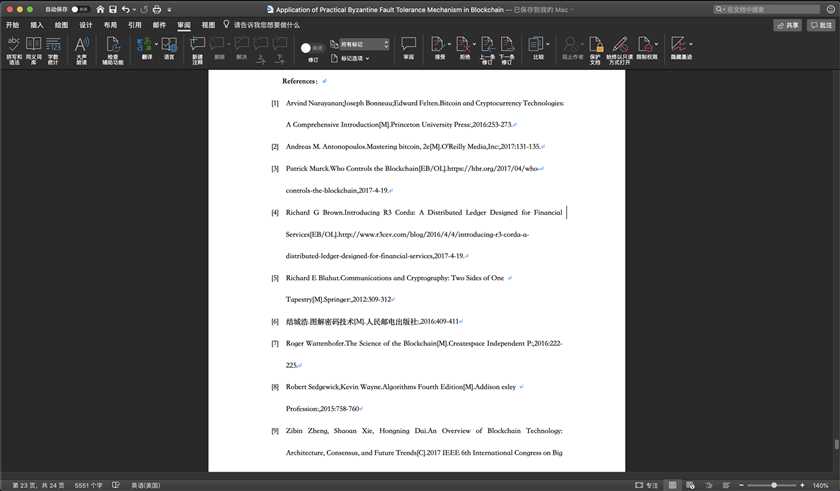
Task: Click the page count in status bar
Action: click(38, 485)
